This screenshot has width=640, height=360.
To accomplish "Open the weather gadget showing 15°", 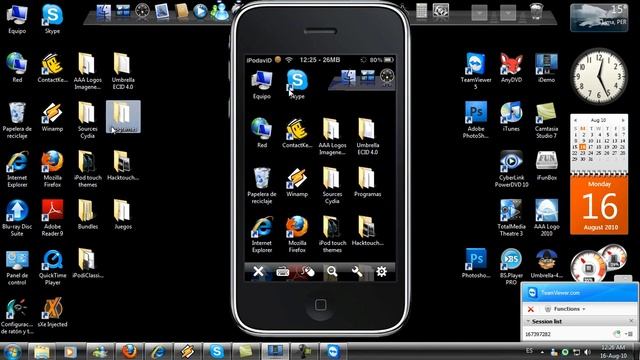I will click(599, 18).
